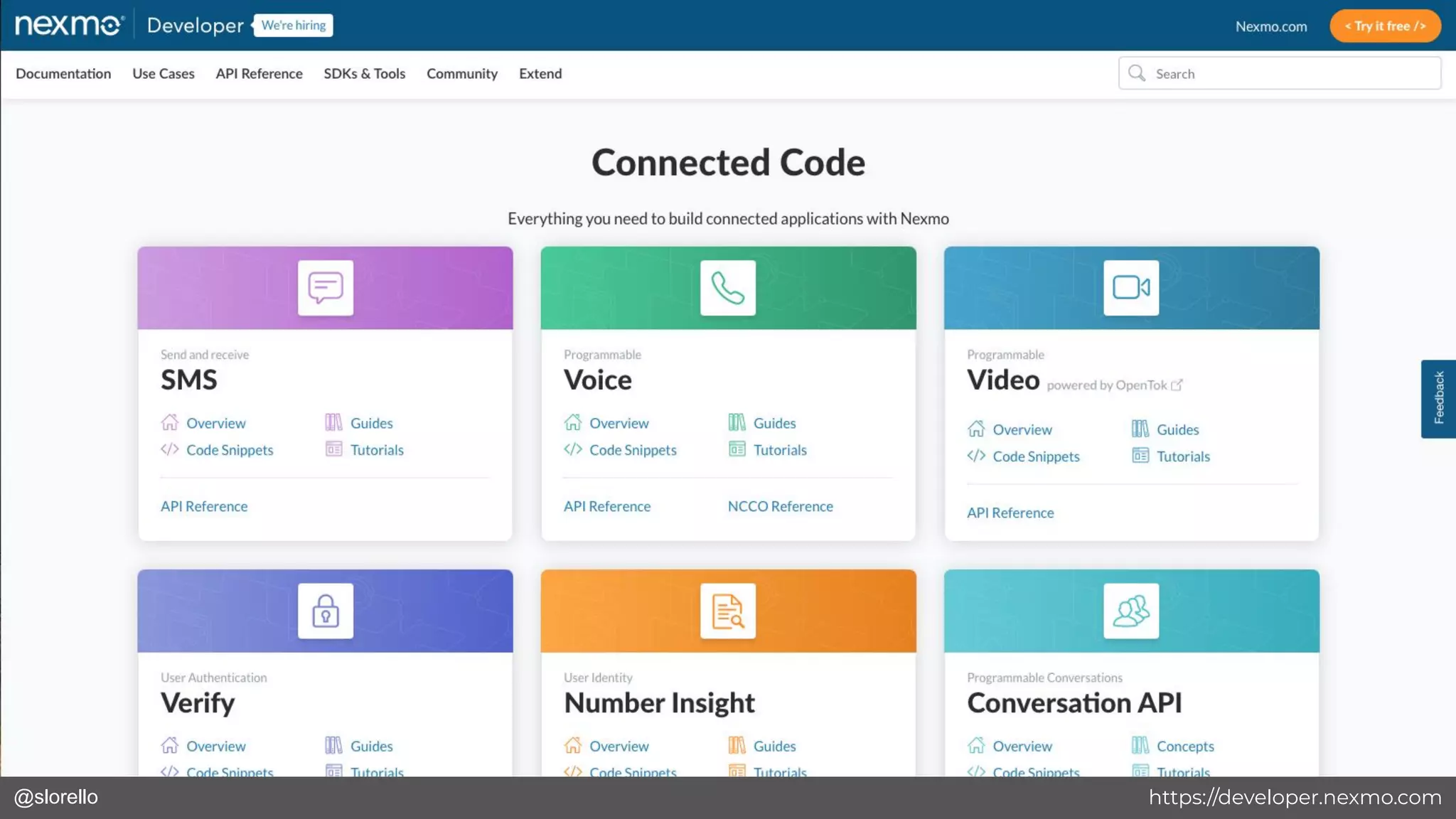Click the code brackets icon in SMS card
1456x819 pixels.
(170, 449)
